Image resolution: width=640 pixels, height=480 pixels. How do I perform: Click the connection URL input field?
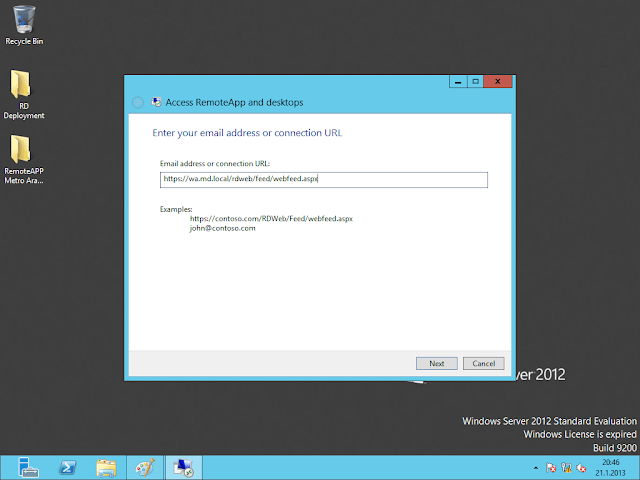tap(323, 180)
